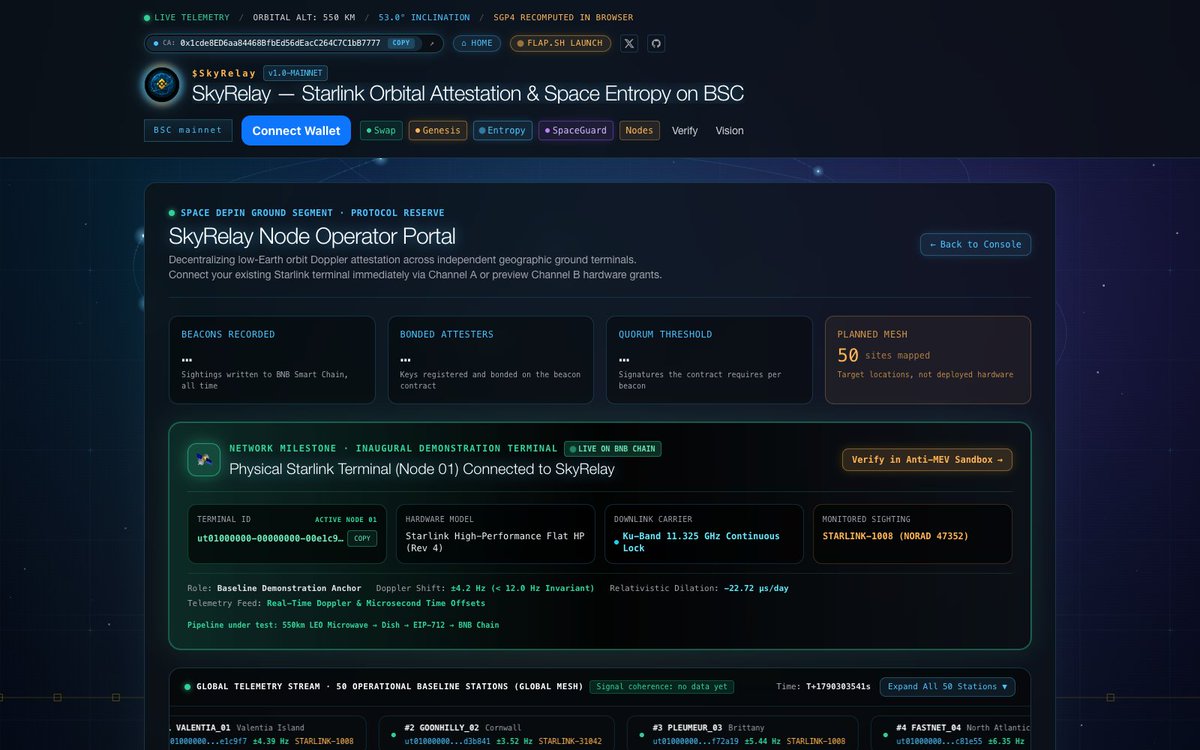Click the satellite icon in milestone card
Viewport: 1200px width, 750px height.
pos(204,460)
